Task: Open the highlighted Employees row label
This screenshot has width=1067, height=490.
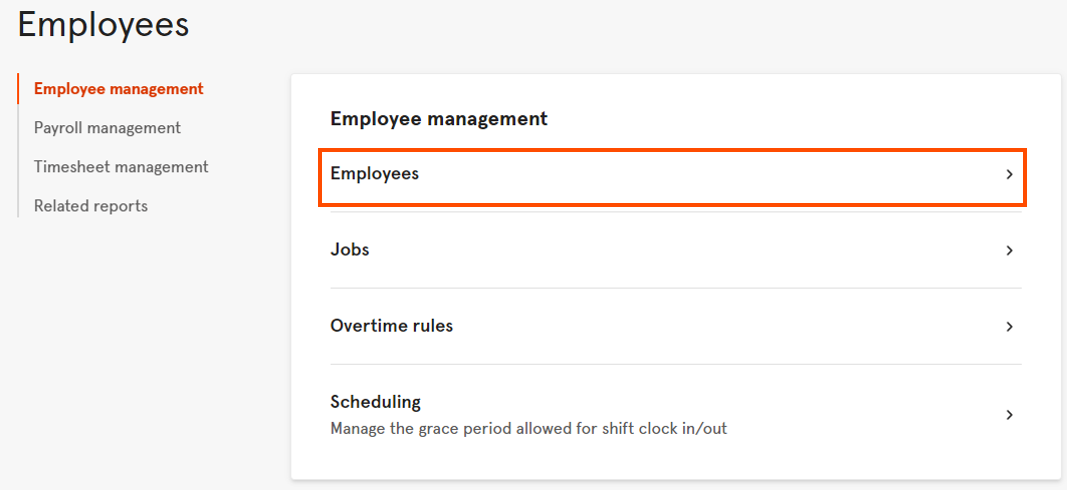Action: (374, 174)
